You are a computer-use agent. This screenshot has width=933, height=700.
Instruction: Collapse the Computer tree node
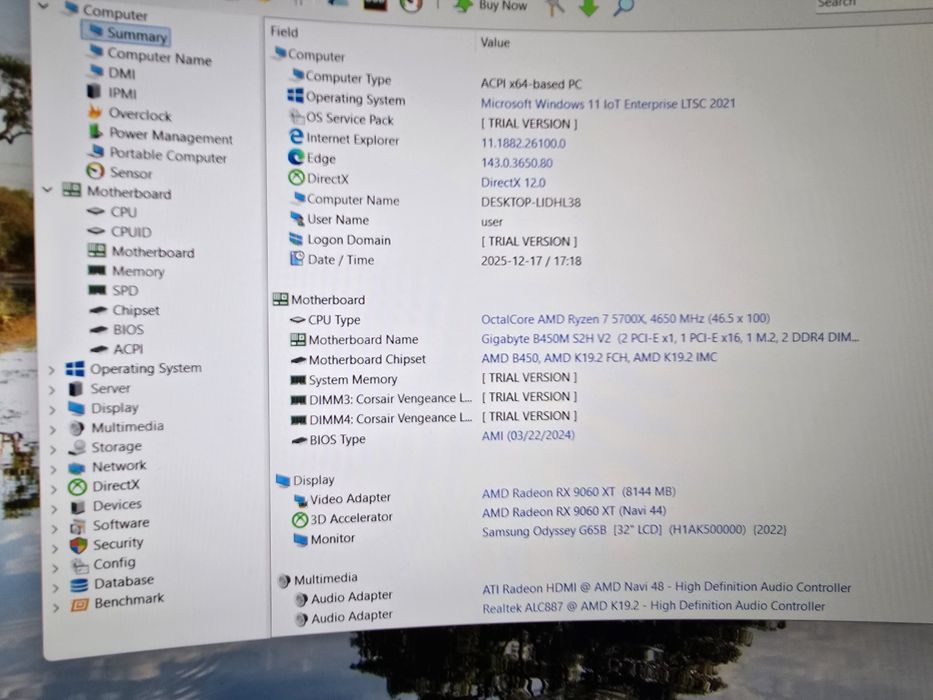pyautogui.click(x=43, y=6)
